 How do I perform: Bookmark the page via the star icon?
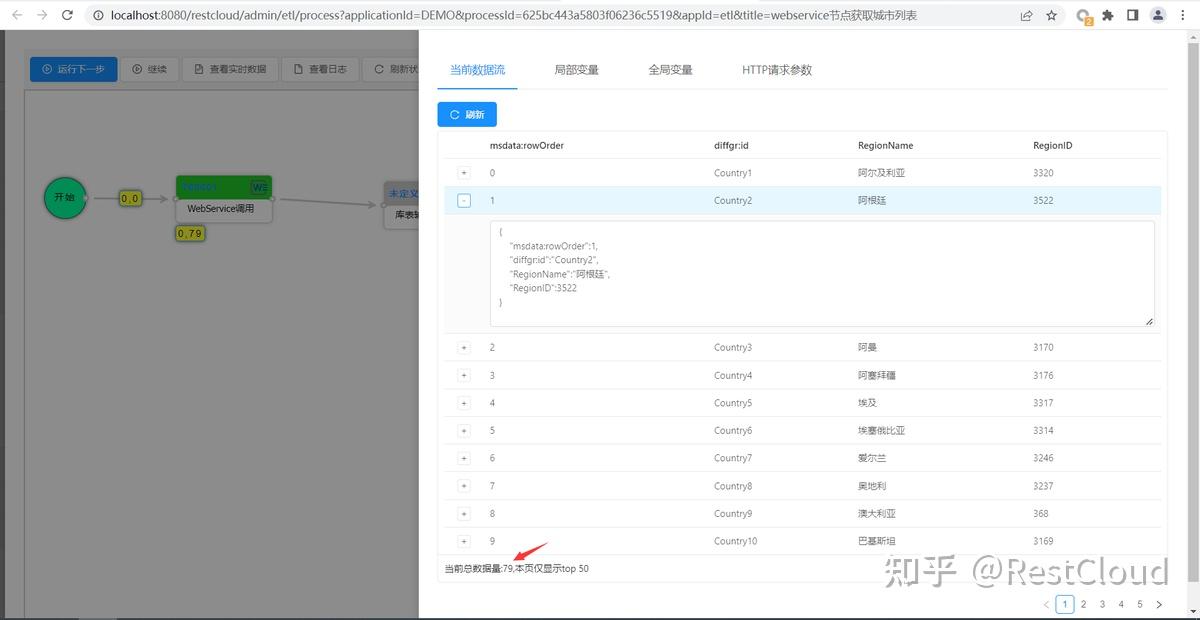(x=1051, y=15)
